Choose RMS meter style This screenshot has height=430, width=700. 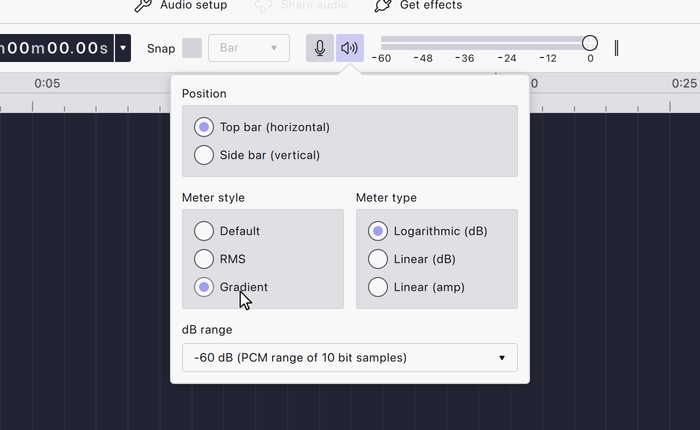click(x=204, y=259)
